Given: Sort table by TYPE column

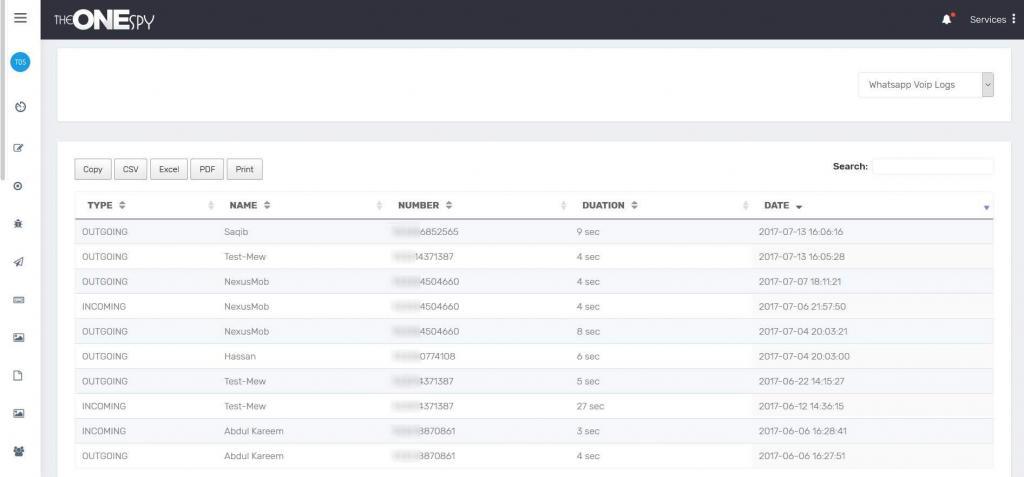Looking at the screenshot, I should tap(106, 205).
